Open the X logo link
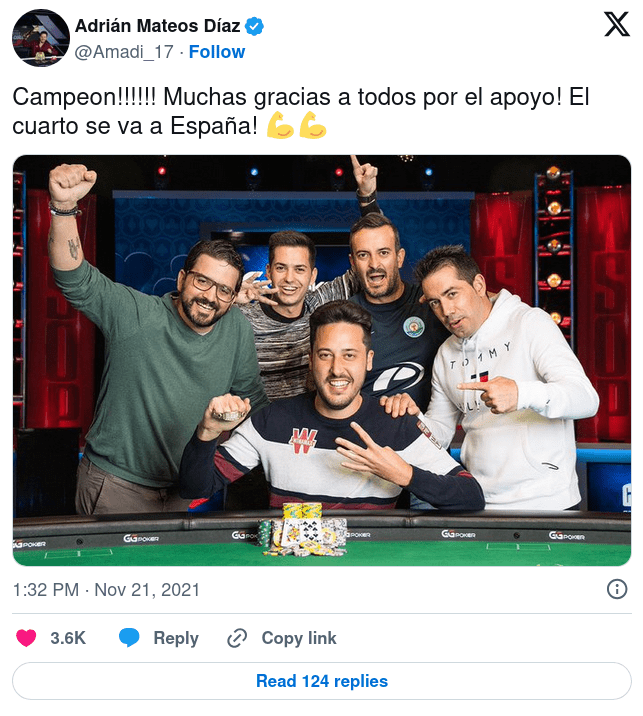This screenshot has height=716, width=643. pyautogui.click(x=617, y=24)
